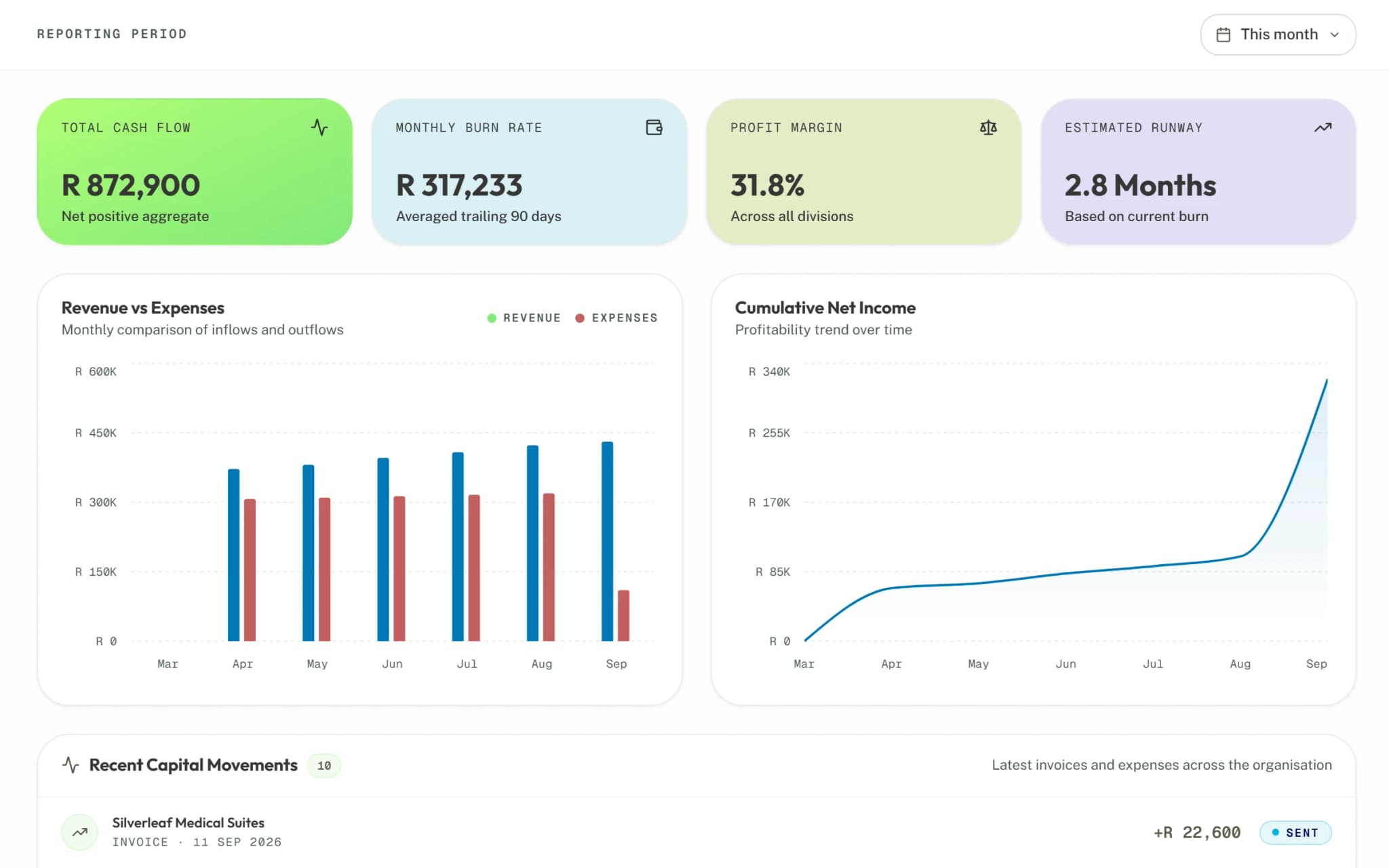Click the Net positive aggregate caption

click(135, 216)
